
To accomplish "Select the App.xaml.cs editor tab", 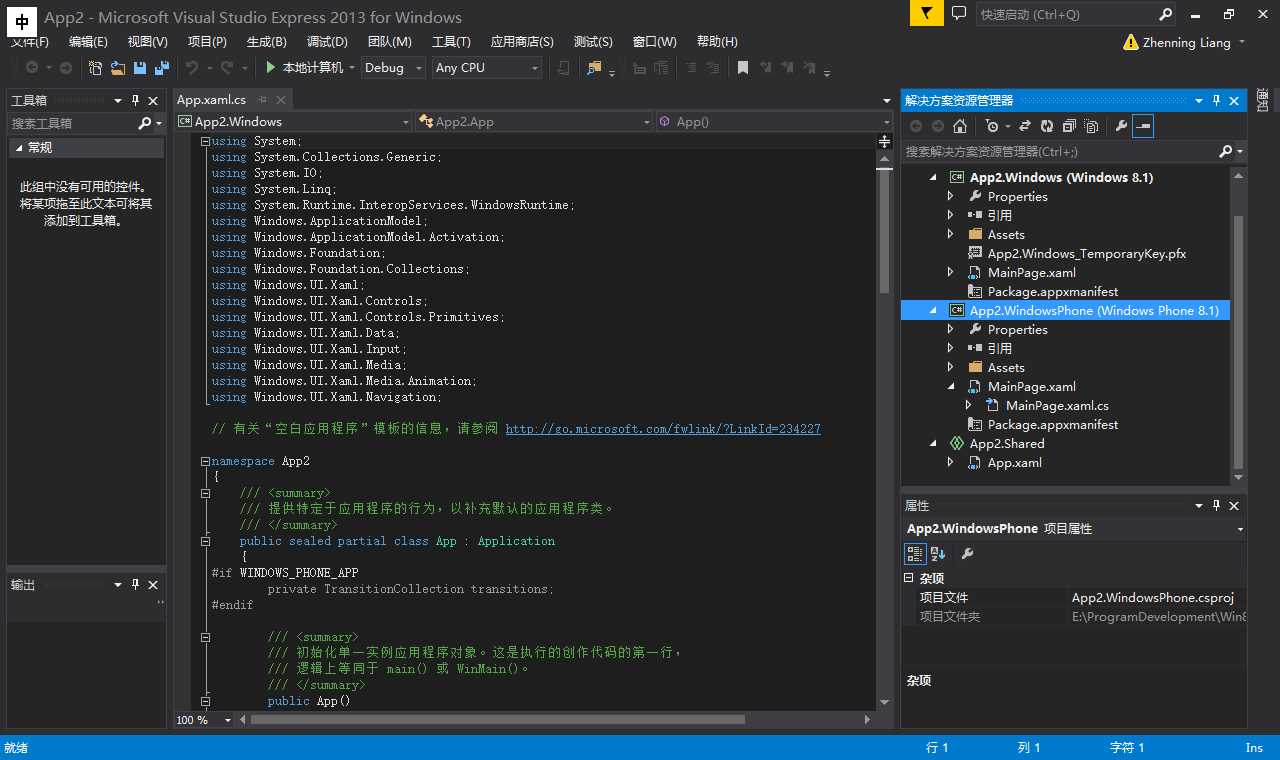I will click(x=211, y=100).
